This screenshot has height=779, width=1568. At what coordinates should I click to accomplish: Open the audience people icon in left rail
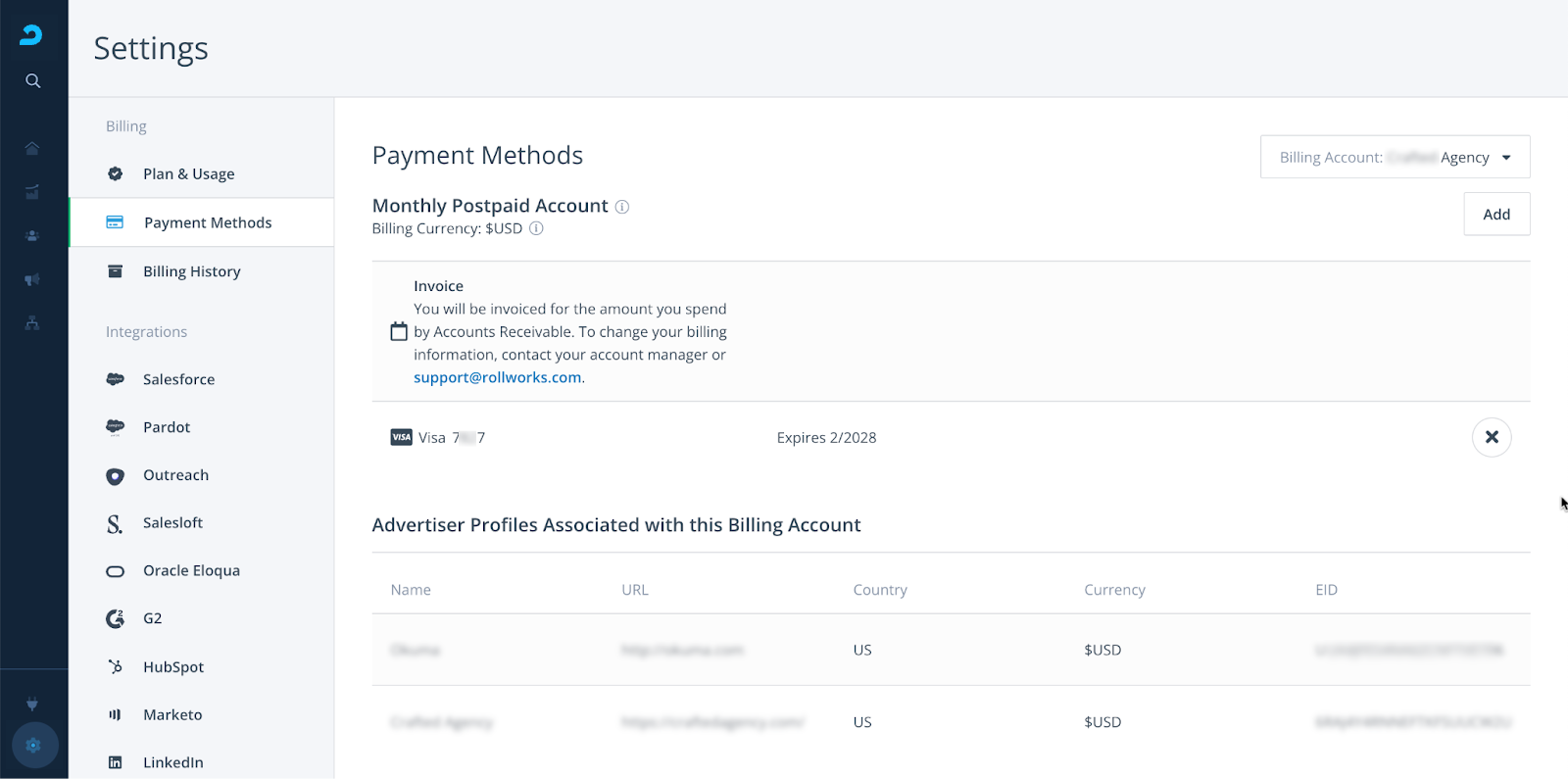pyautogui.click(x=32, y=236)
